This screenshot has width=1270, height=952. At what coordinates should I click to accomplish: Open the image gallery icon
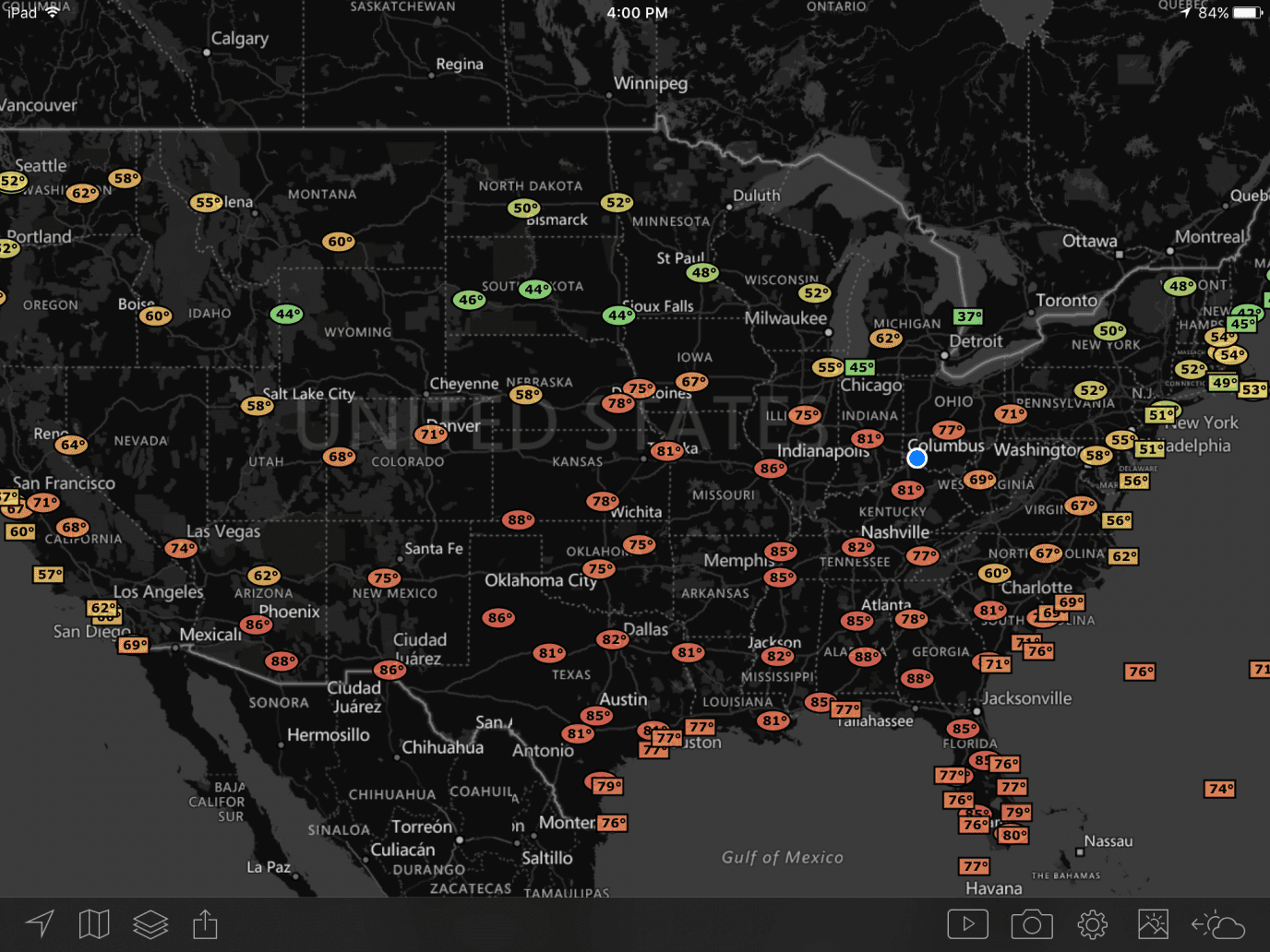point(1154,923)
